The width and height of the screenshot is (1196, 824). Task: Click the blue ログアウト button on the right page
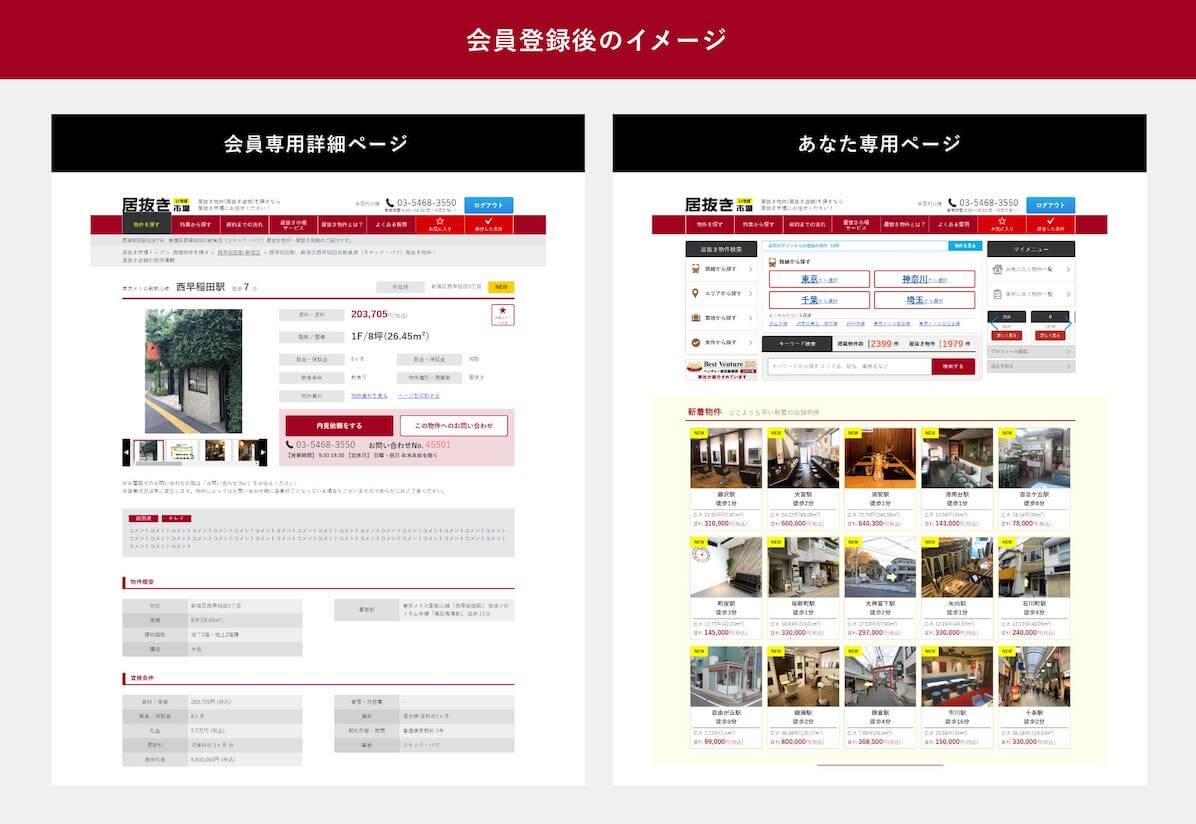(x=1050, y=205)
